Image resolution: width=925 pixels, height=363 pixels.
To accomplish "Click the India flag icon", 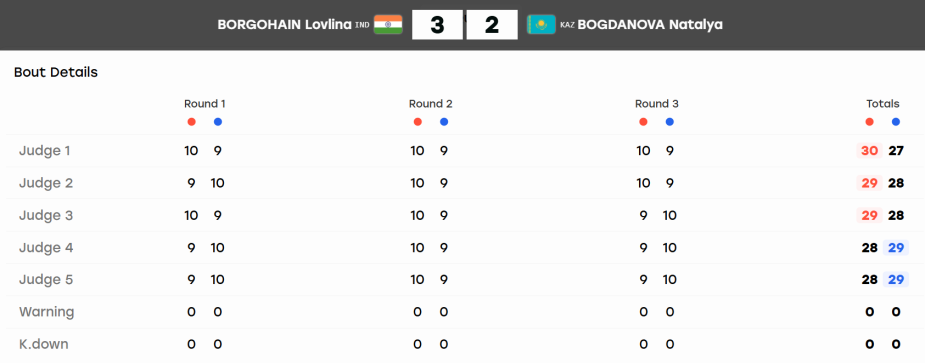I will 388,25.
